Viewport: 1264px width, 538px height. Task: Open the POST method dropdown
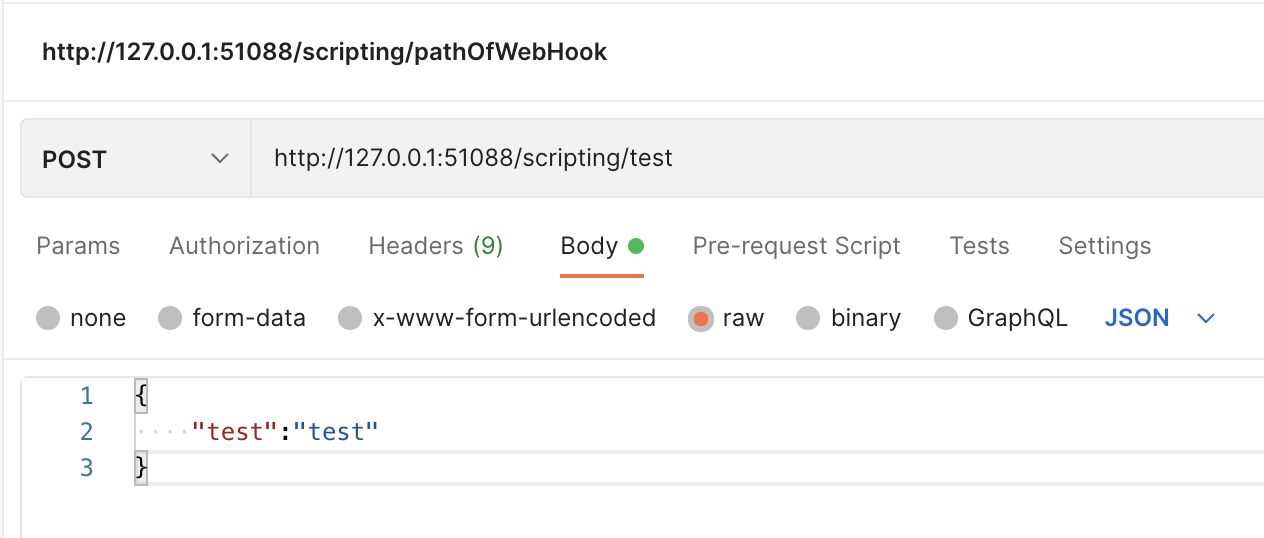coord(135,160)
